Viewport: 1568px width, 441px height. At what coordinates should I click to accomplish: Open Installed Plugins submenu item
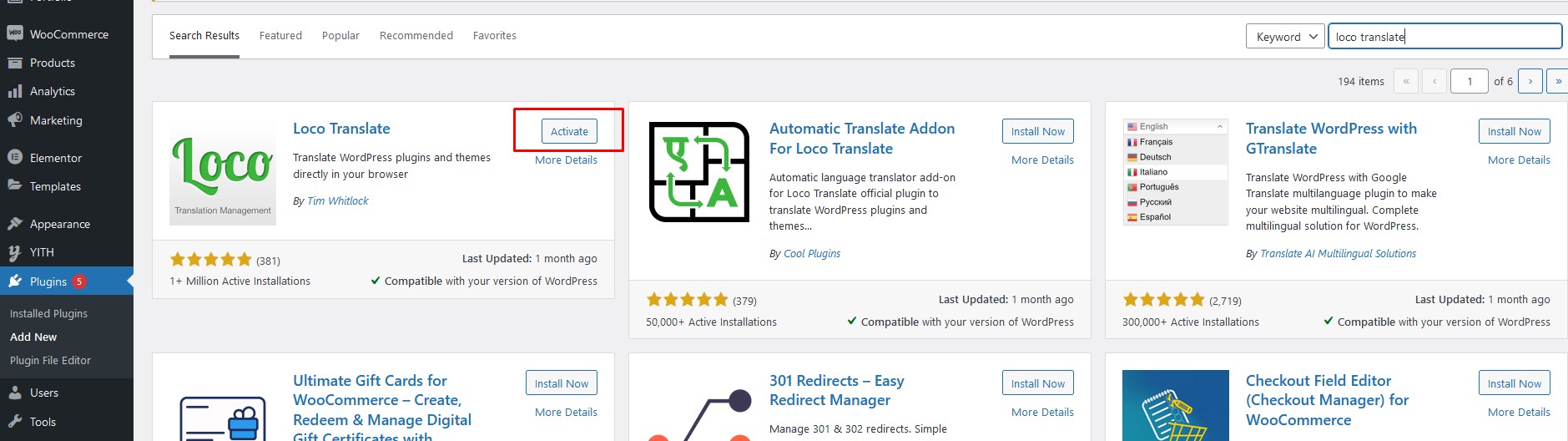pos(48,313)
